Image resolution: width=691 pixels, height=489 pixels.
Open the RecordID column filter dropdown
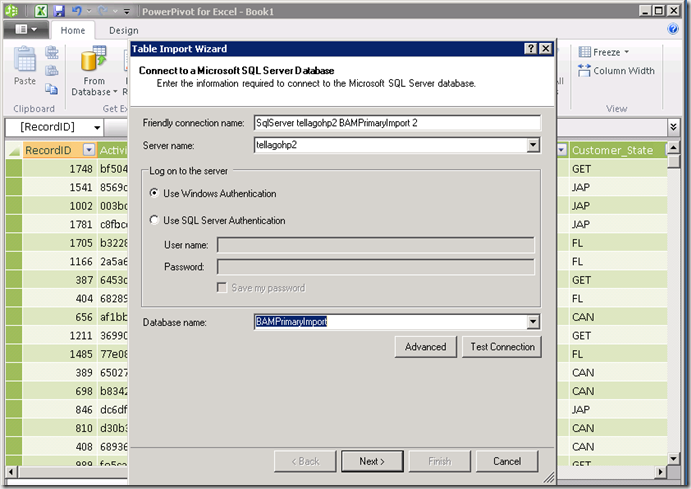click(89, 150)
